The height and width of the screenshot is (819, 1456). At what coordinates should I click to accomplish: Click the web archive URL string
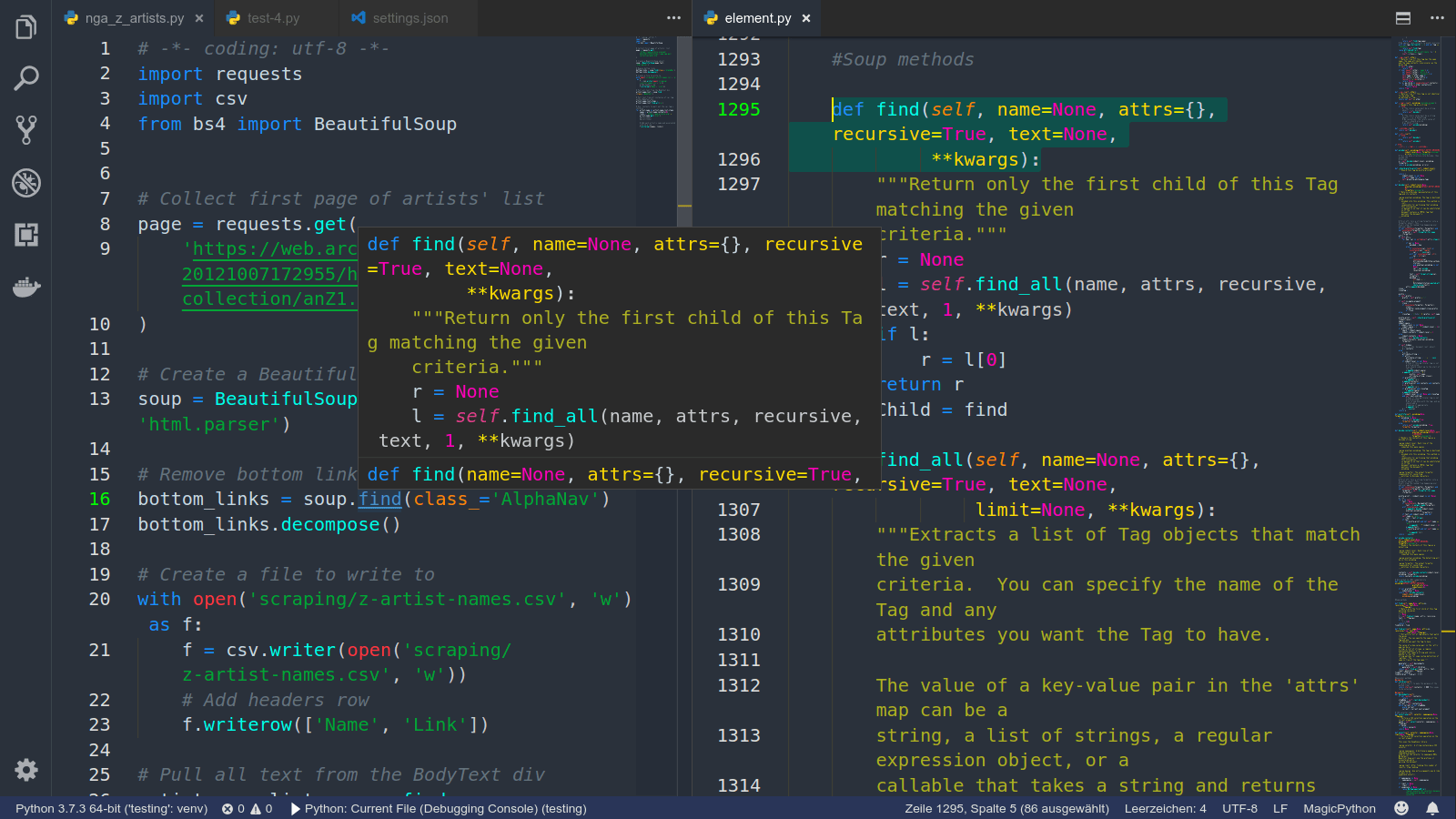coord(269,274)
